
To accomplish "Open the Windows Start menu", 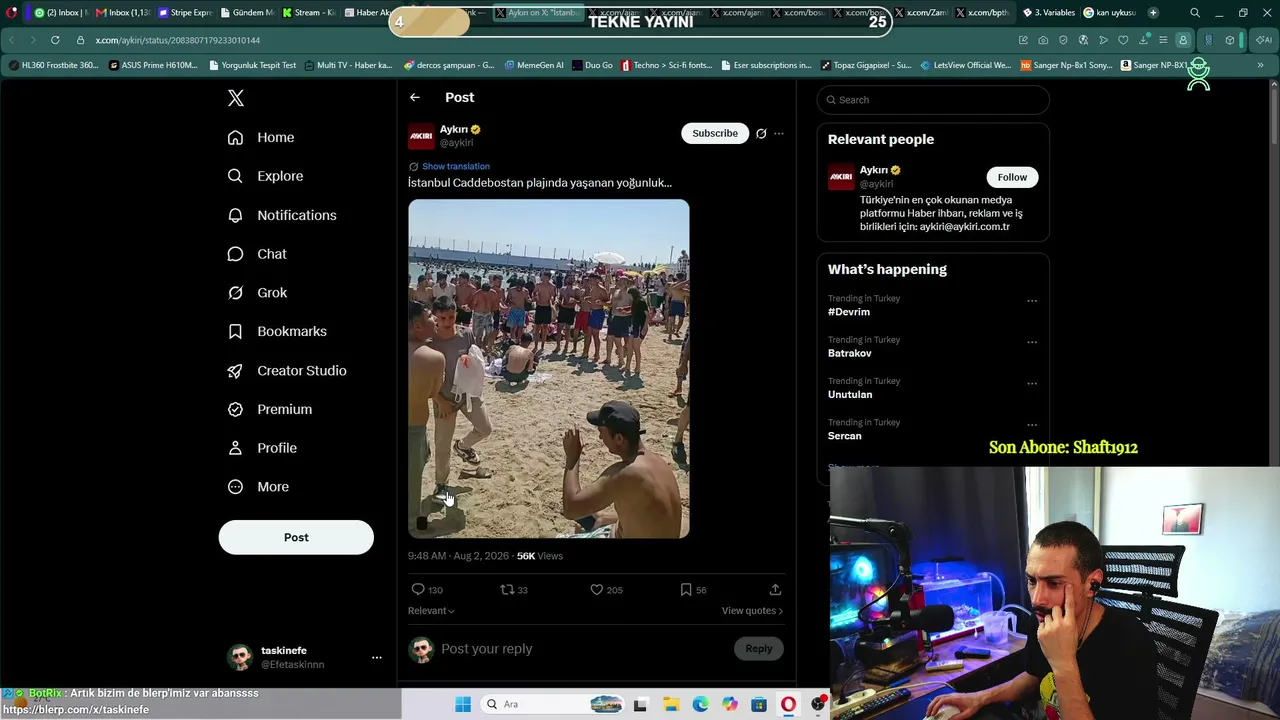I will (x=463, y=704).
